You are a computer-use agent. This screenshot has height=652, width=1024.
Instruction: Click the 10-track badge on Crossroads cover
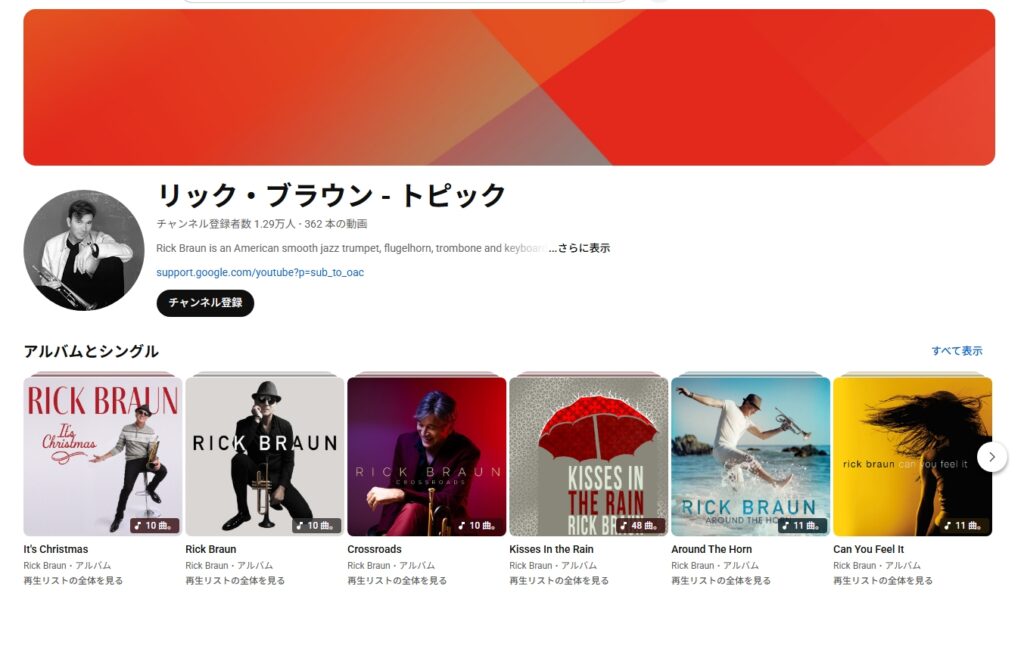pyautogui.click(x=478, y=525)
